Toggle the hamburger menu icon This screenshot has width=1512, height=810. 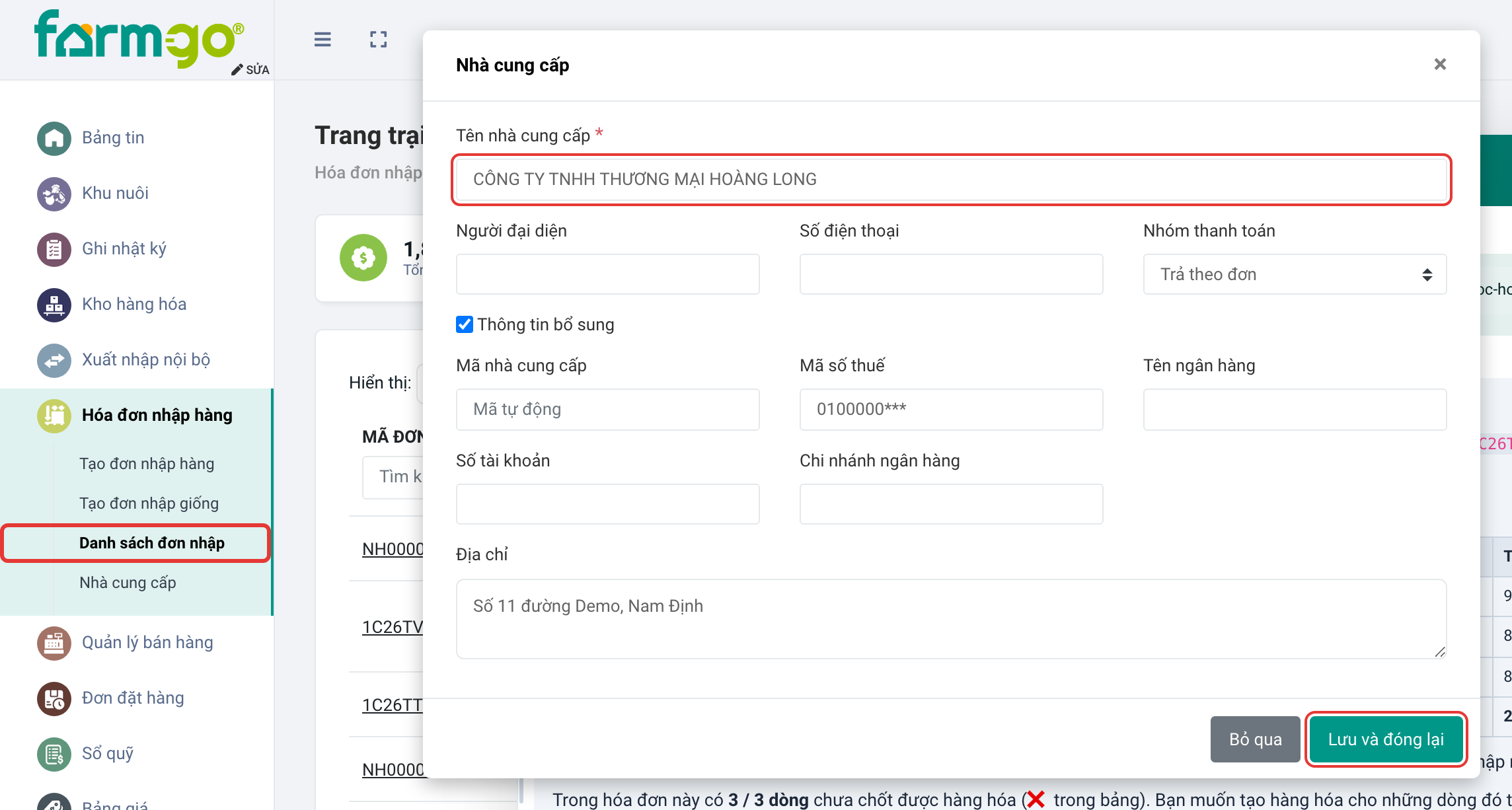tap(322, 40)
